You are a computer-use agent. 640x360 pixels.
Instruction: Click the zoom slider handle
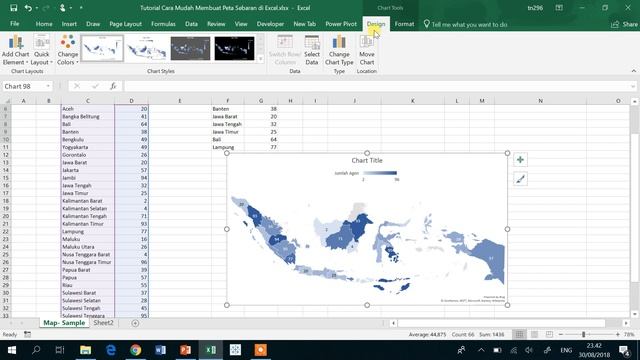pos(583,334)
